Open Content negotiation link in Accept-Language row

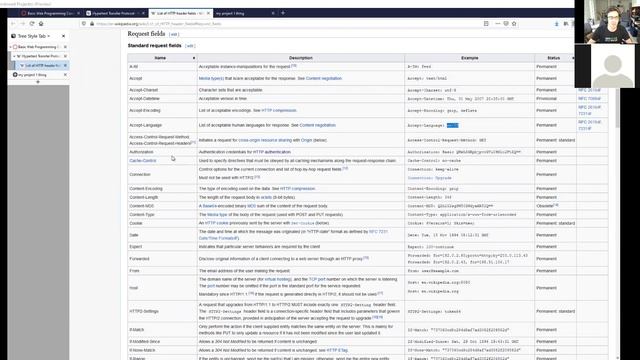[x=318, y=125]
